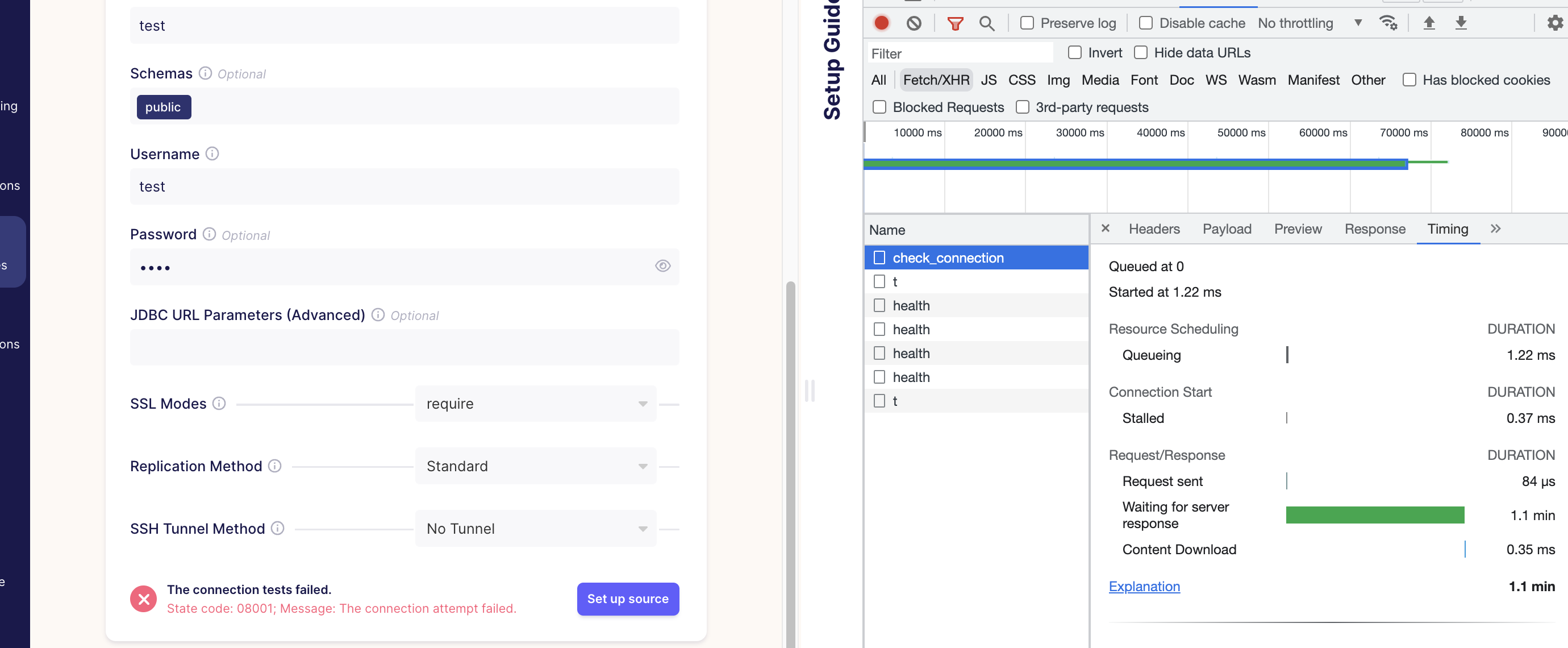The width and height of the screenshot is (1568, 648).
Task: Click the Username info icon
Action: point(212,154)
